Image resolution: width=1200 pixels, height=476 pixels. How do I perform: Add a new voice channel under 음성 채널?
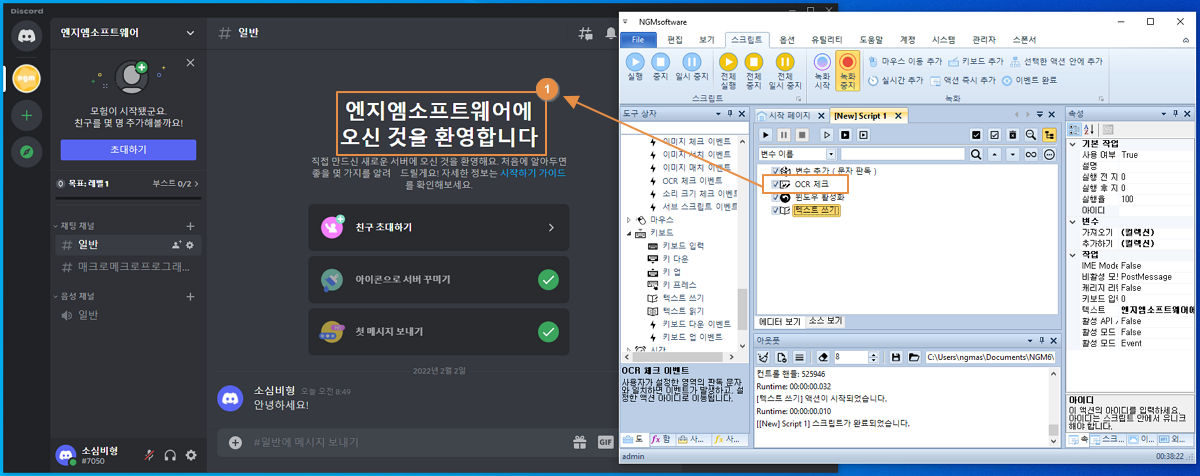(190, 297)
